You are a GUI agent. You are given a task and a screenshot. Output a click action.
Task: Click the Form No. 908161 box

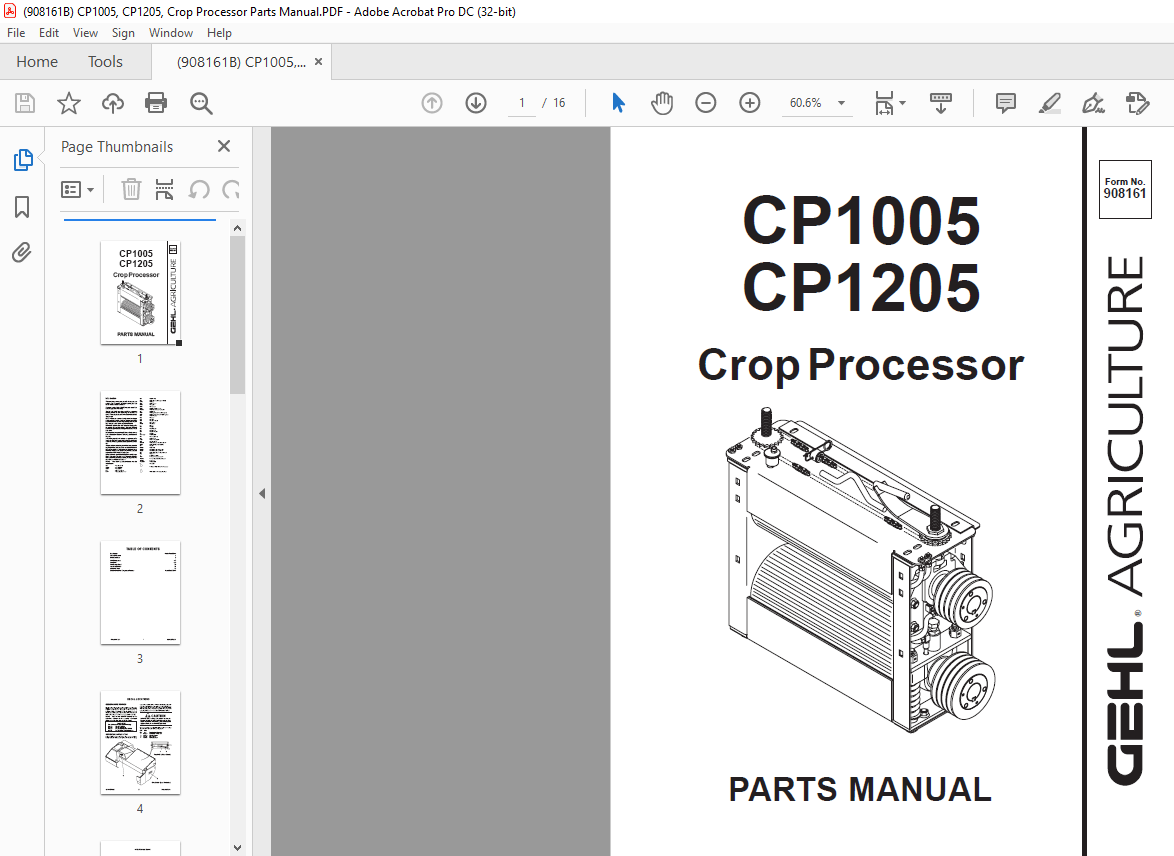tap(1125, 189)
